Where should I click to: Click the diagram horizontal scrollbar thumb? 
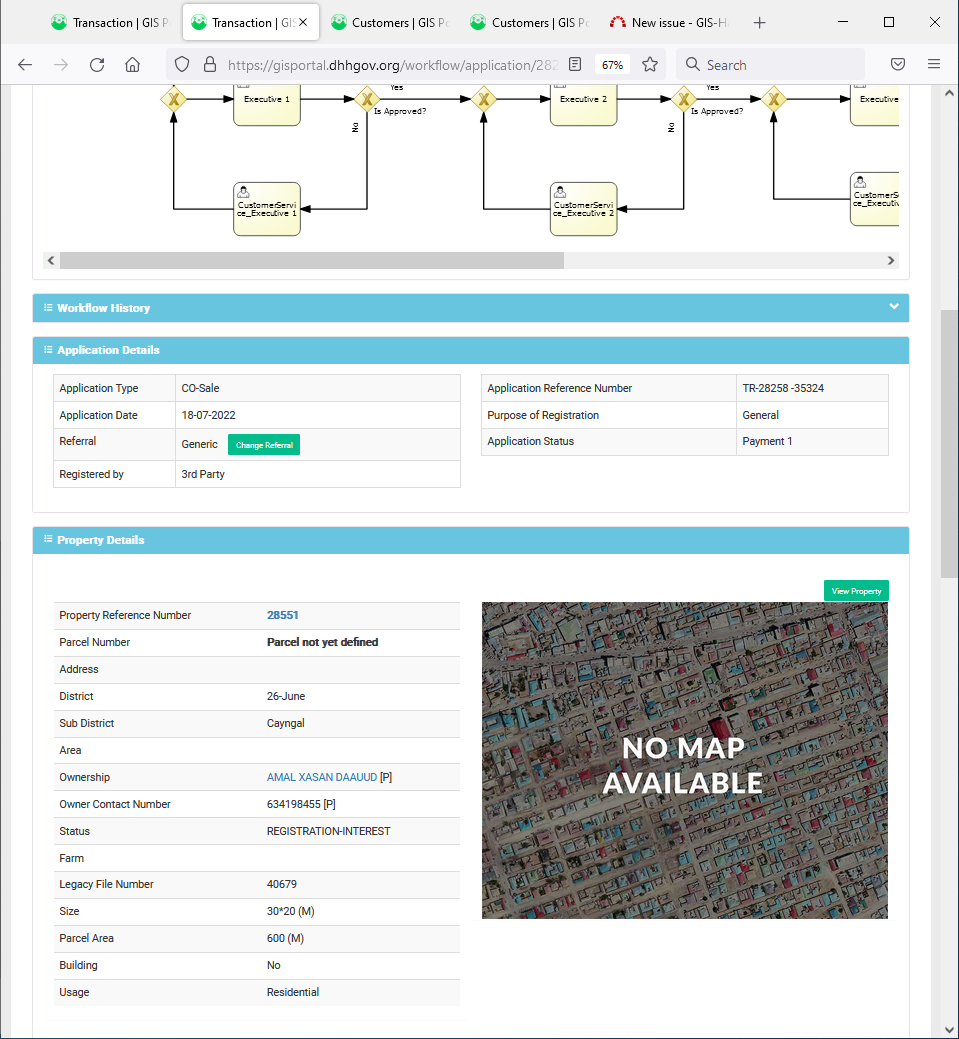coord(311,260)
